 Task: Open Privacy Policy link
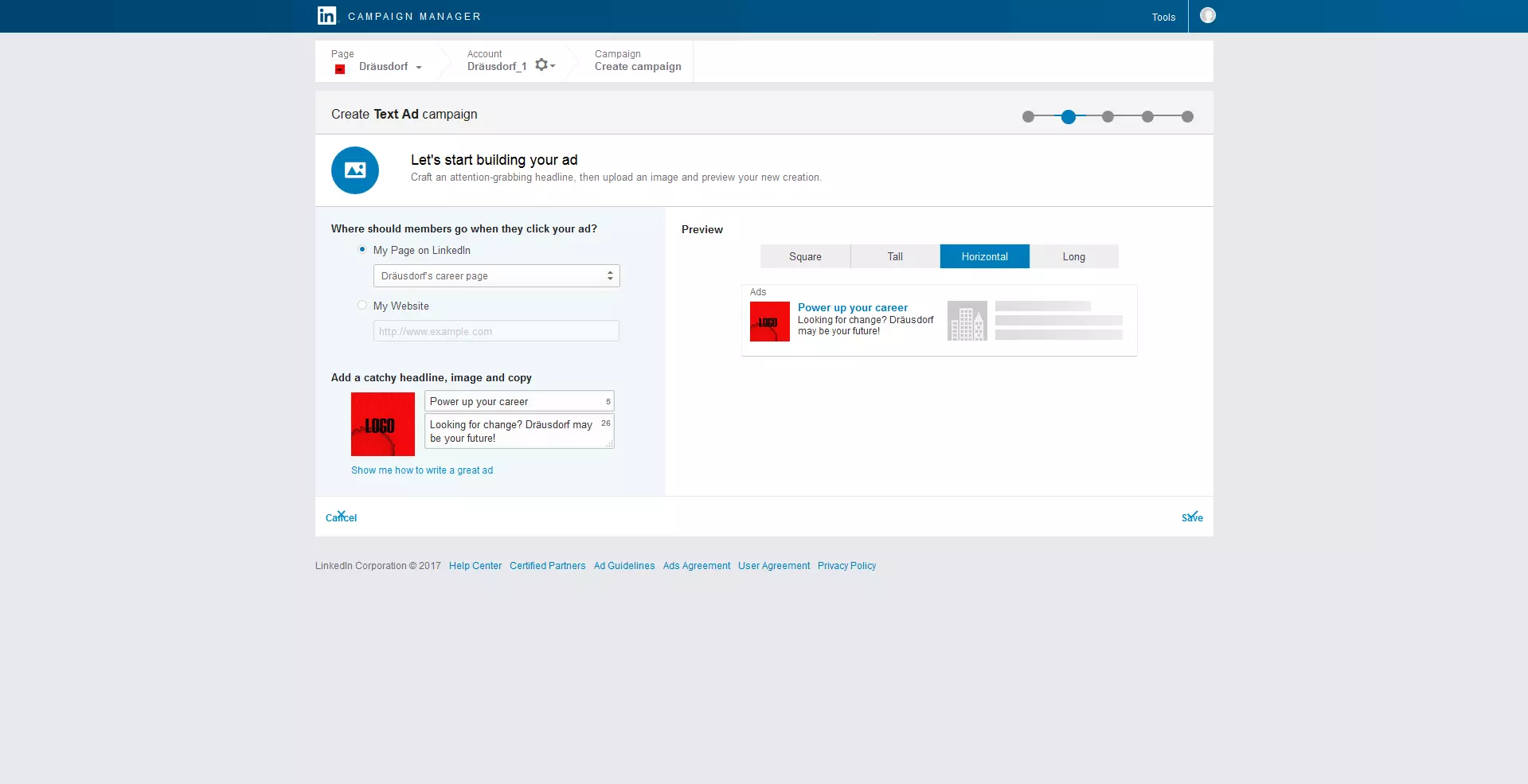846,566
